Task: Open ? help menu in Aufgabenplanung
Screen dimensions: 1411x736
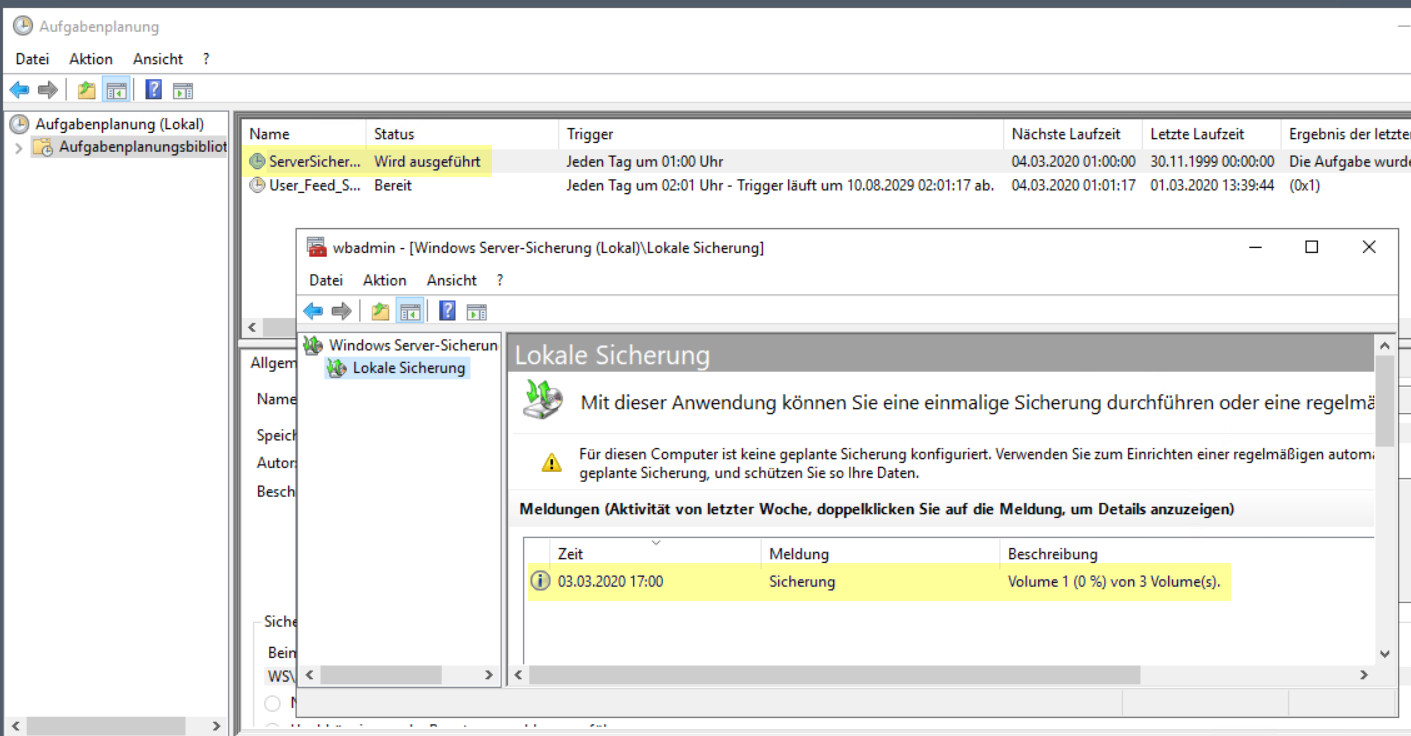Action: click(x=206, y=59)
